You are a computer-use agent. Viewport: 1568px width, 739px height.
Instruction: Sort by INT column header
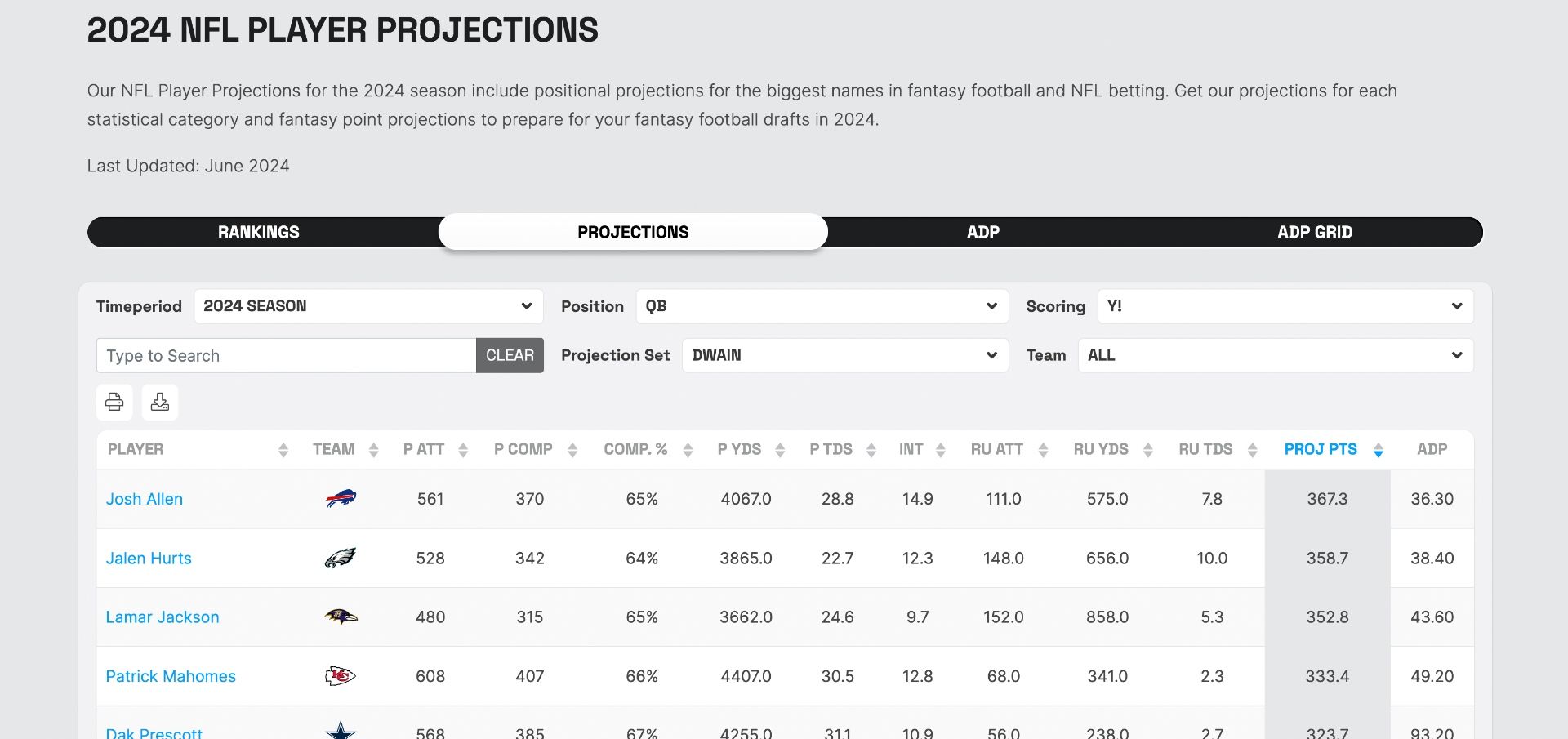tap(911, 449)
